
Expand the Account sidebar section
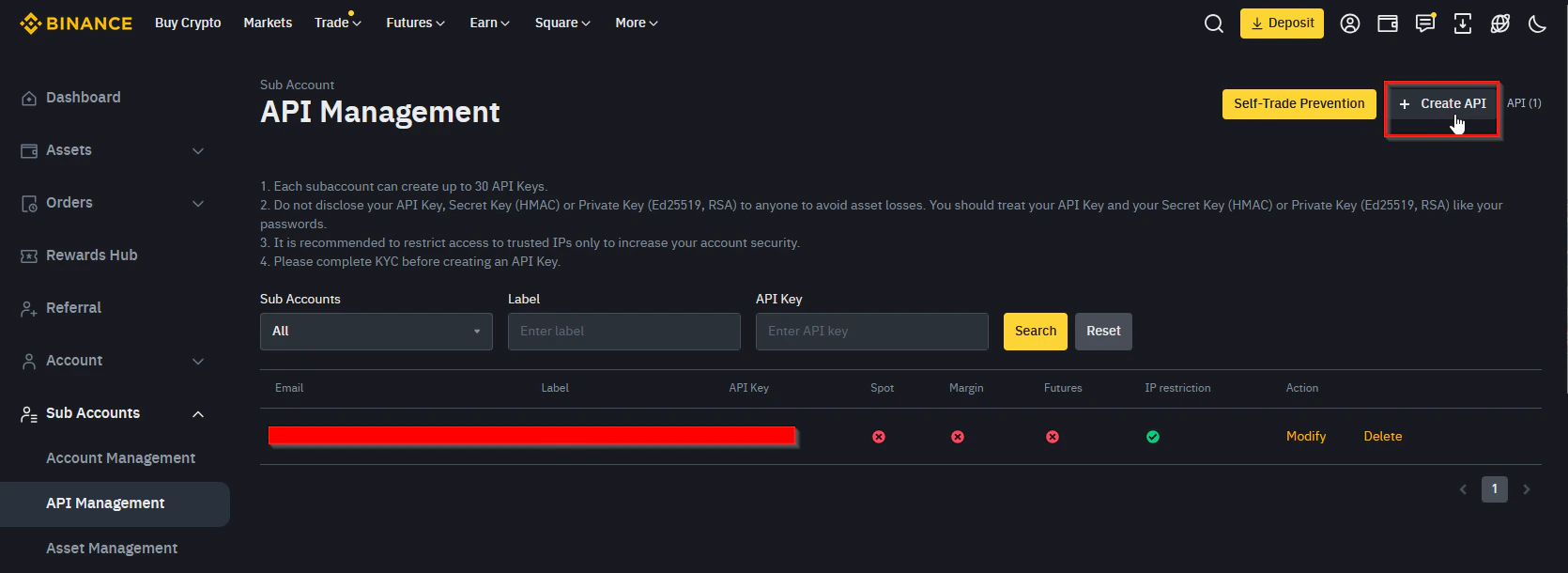click(198, 362)
